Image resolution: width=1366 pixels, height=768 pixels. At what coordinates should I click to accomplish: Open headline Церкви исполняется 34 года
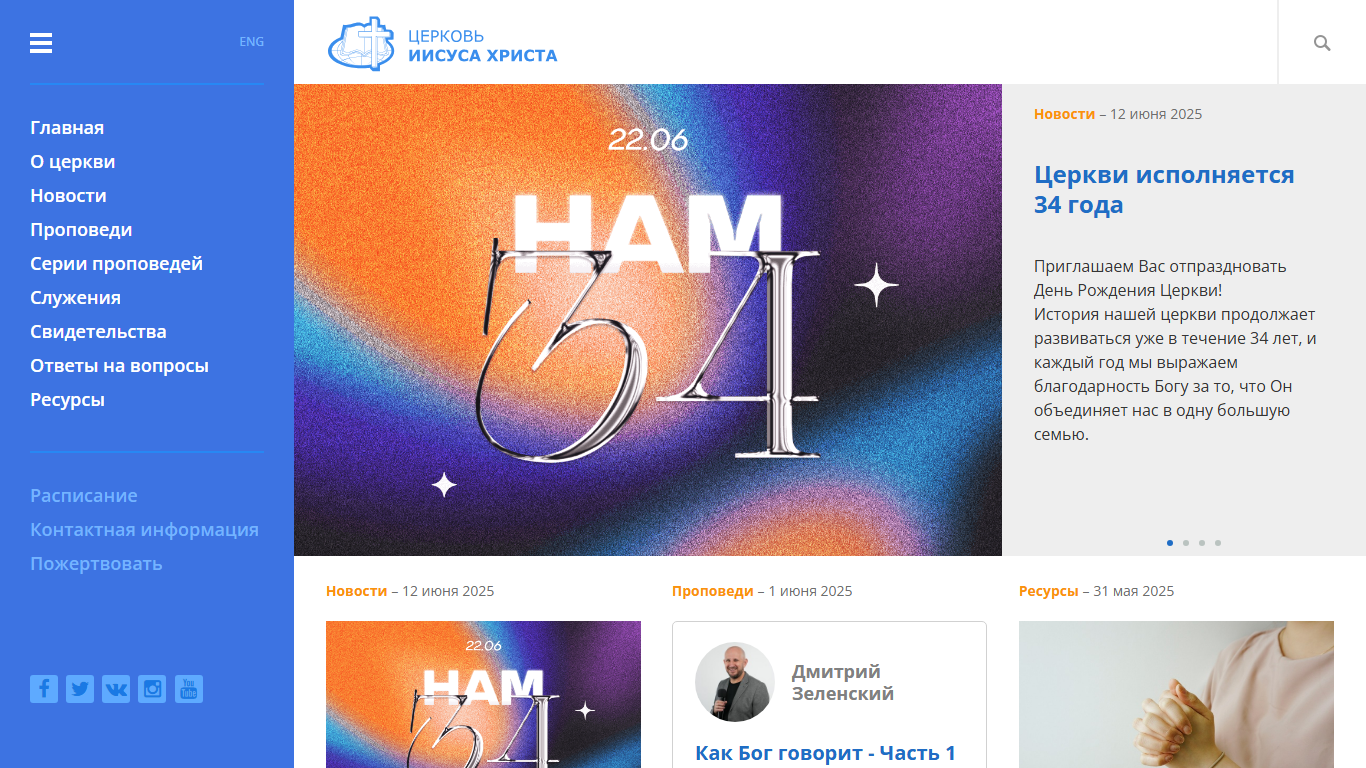1164,190
